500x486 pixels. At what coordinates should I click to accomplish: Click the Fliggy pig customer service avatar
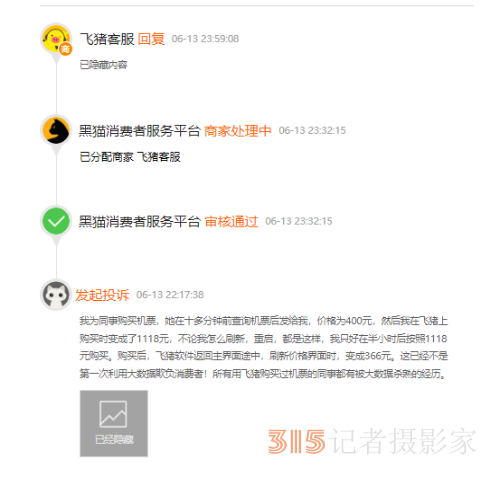56,39
